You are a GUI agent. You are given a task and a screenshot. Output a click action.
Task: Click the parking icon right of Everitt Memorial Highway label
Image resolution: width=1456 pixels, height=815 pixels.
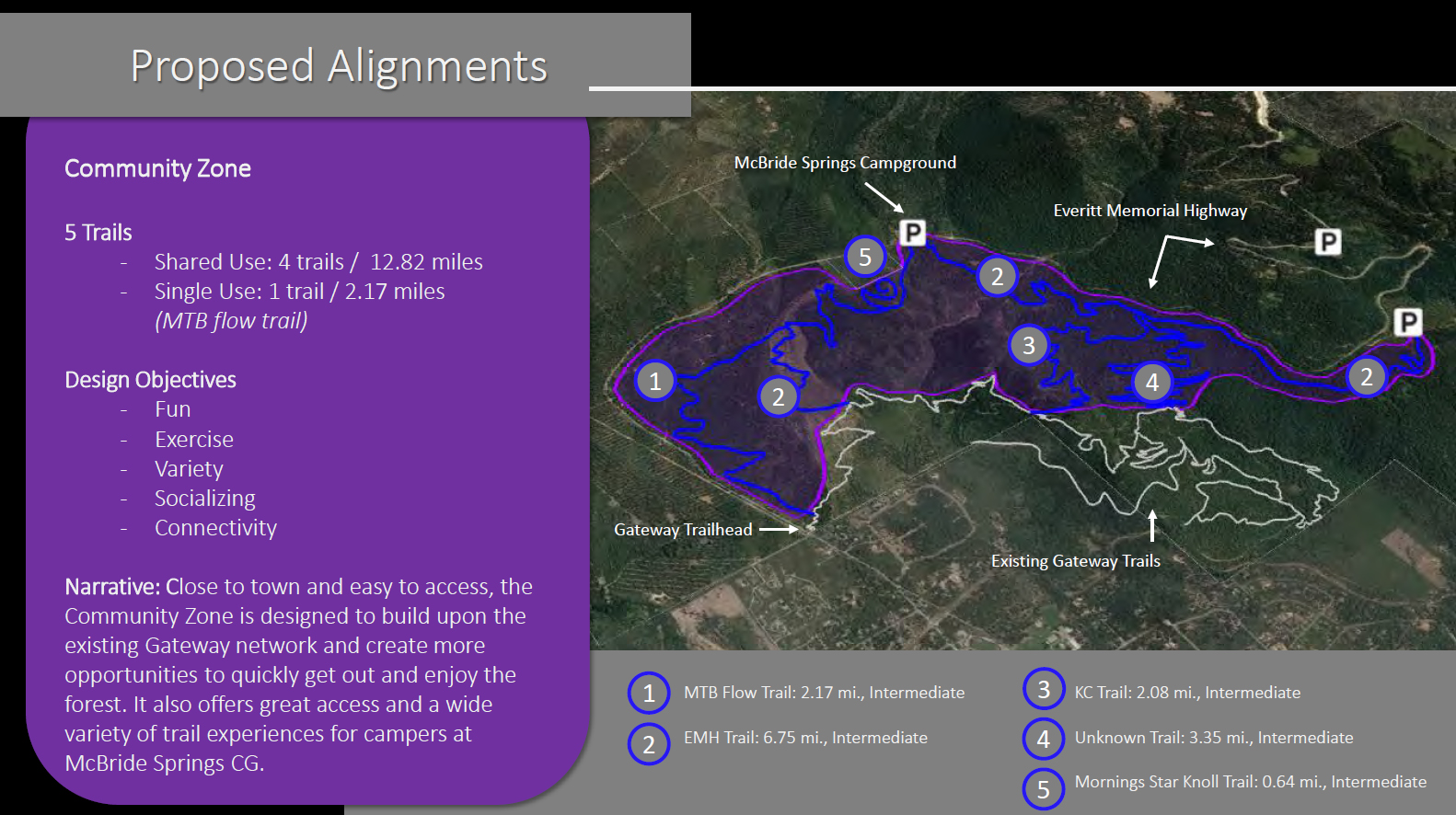[x=1327, y=242]
